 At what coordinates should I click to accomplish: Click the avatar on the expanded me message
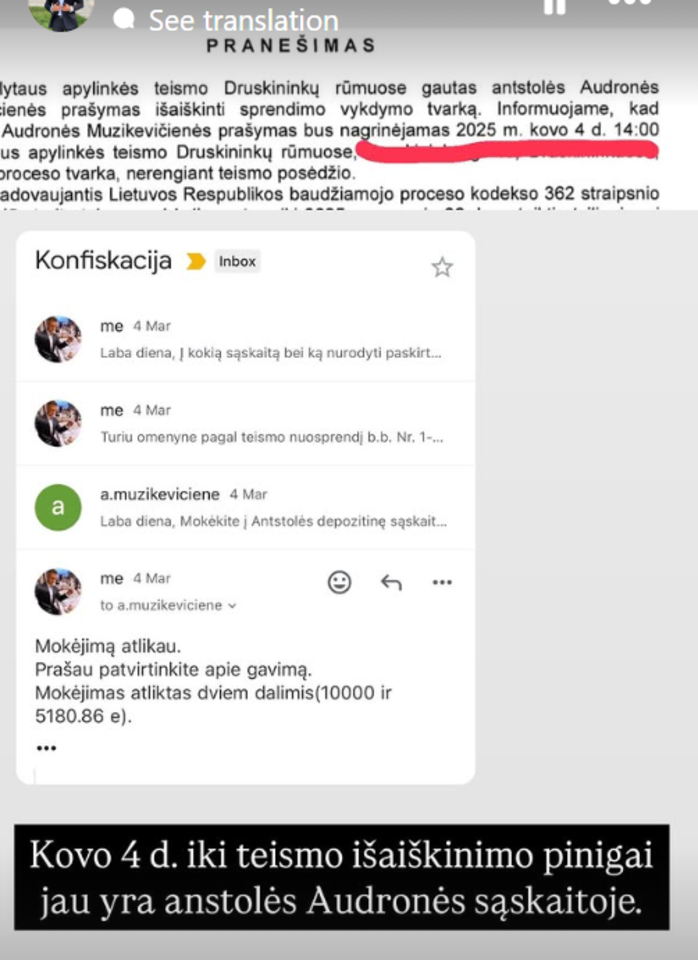[x=58, y=591]
